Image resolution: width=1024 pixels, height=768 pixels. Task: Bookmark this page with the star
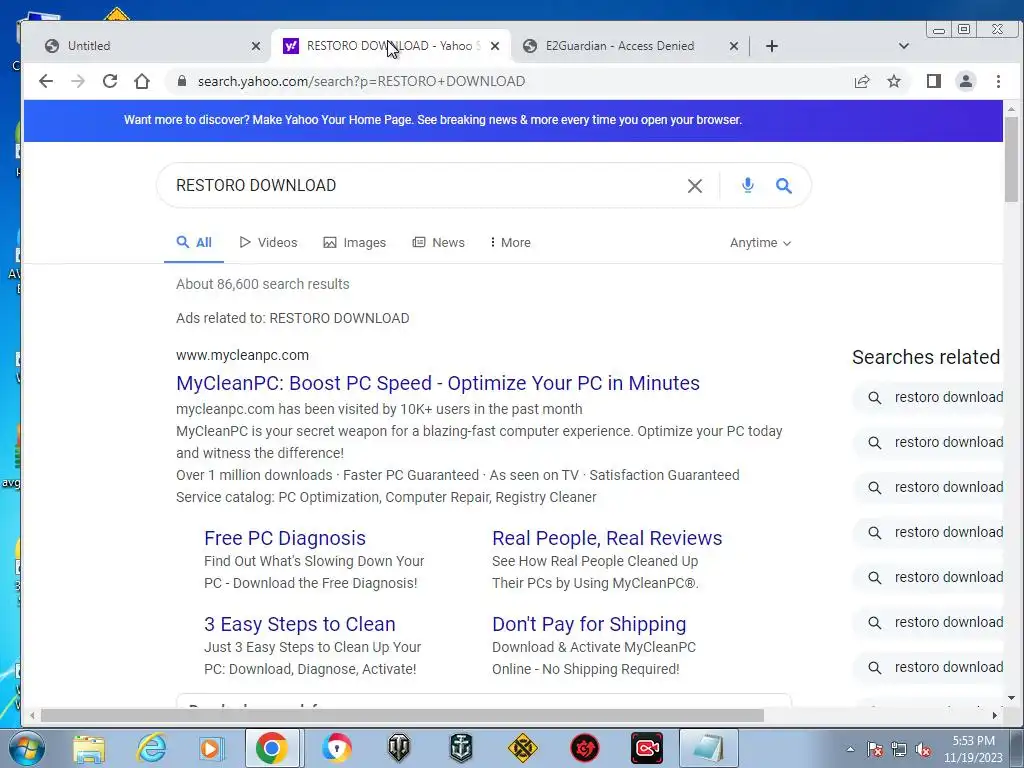894,81
